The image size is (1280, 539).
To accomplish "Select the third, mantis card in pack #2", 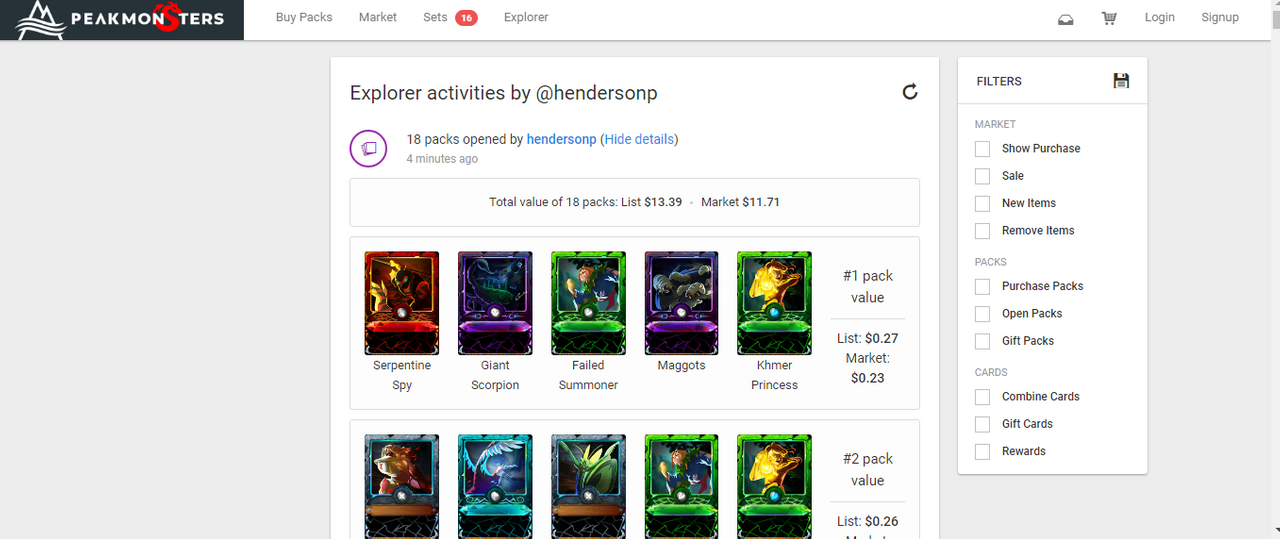I will [588, 486].
